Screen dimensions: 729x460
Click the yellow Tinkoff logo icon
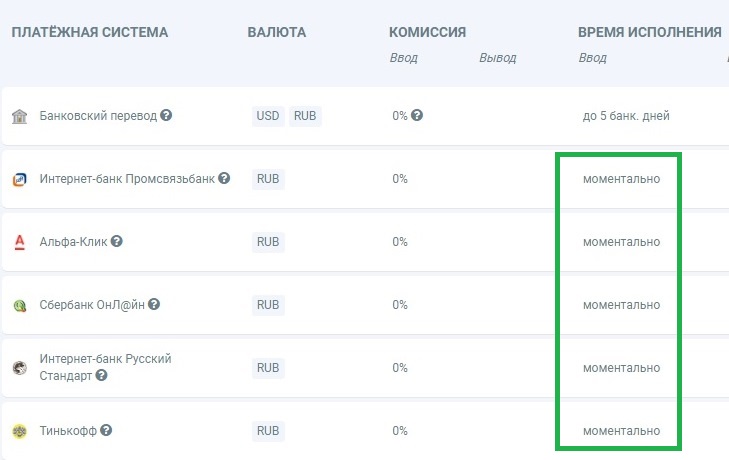(20, 431)
